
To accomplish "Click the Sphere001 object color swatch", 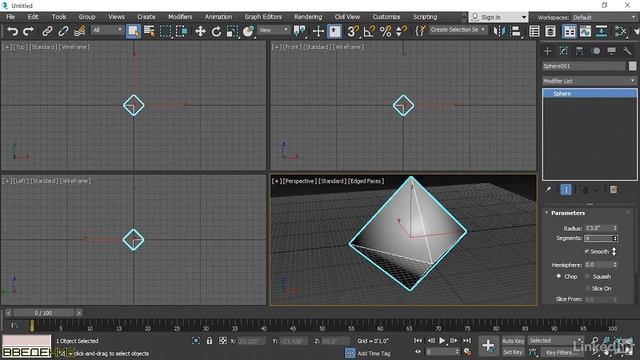I will pos(632,66).
